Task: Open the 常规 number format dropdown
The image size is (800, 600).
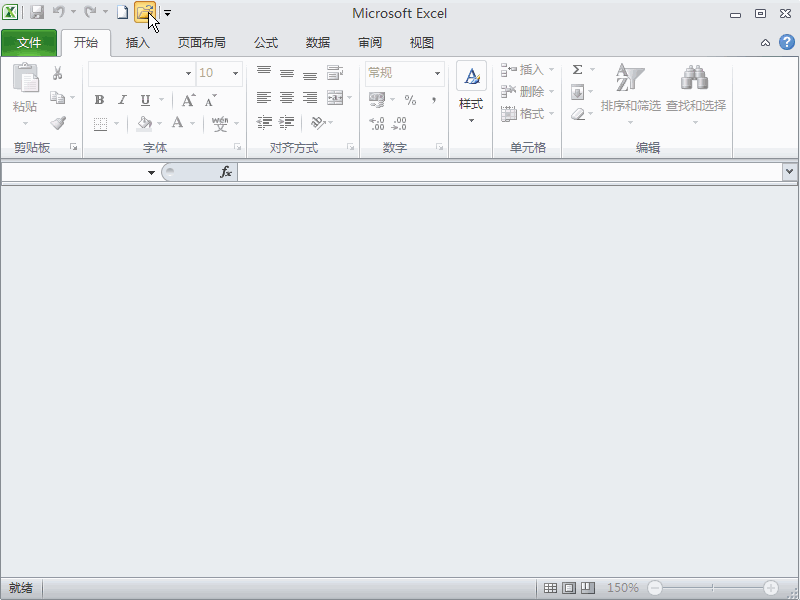Action: pos(435,73)
